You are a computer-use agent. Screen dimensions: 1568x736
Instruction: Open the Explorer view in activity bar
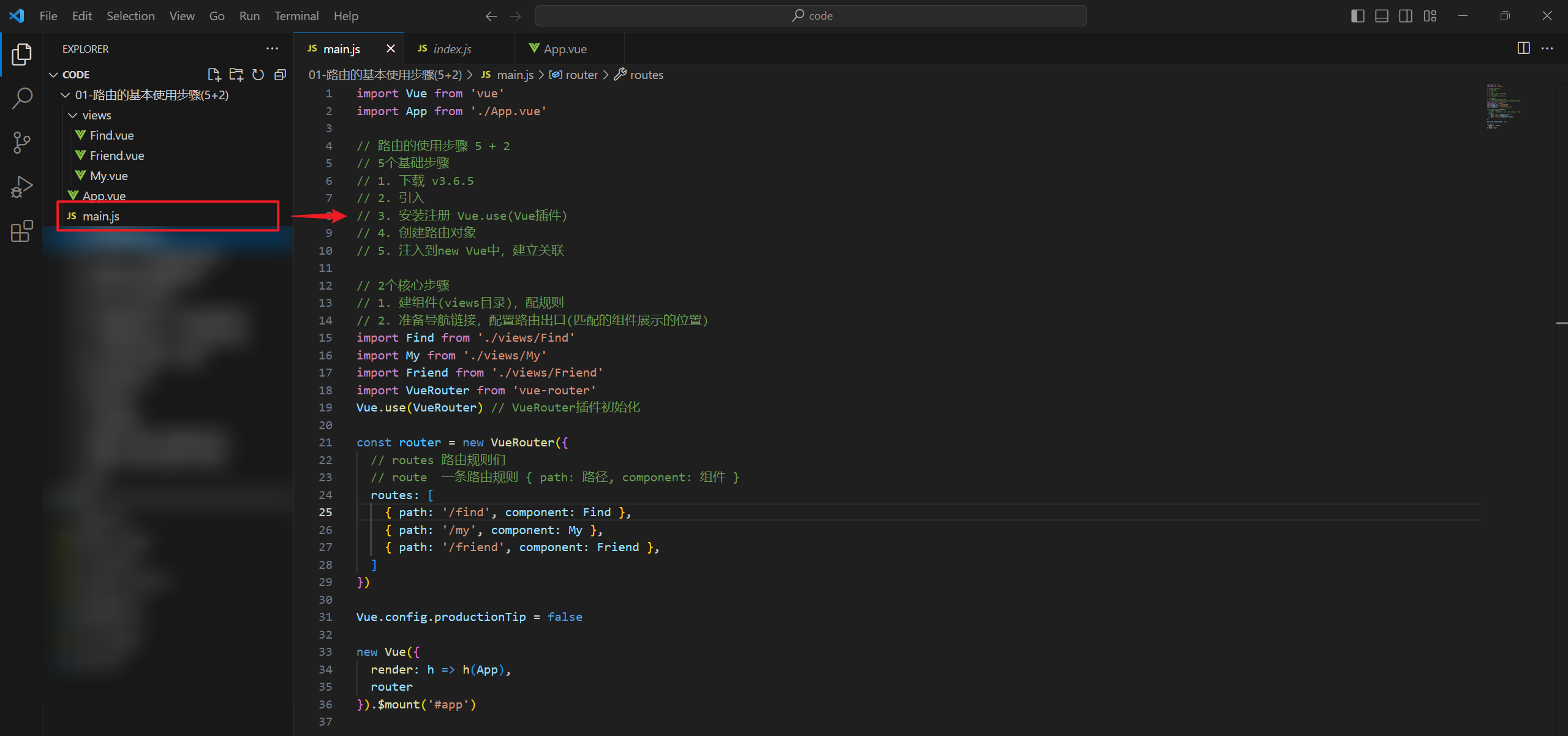coord(21,54)
